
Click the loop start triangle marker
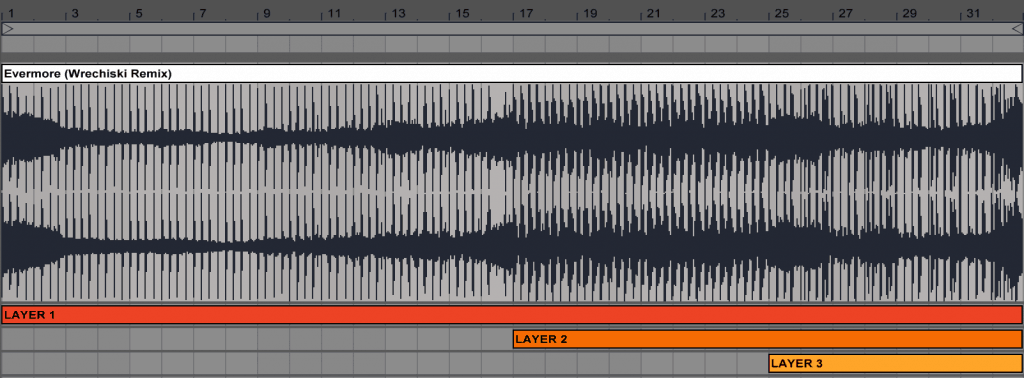(x=7, y=29)
